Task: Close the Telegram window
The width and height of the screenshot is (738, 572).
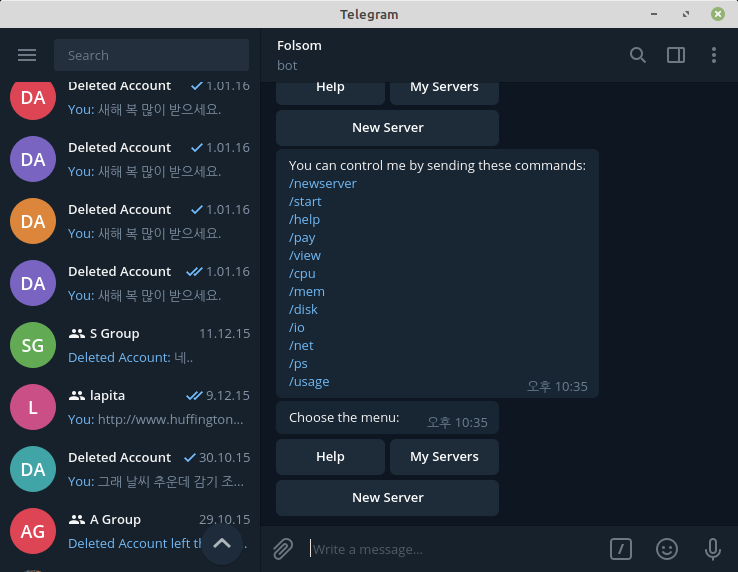Action: tap(718, 14)
